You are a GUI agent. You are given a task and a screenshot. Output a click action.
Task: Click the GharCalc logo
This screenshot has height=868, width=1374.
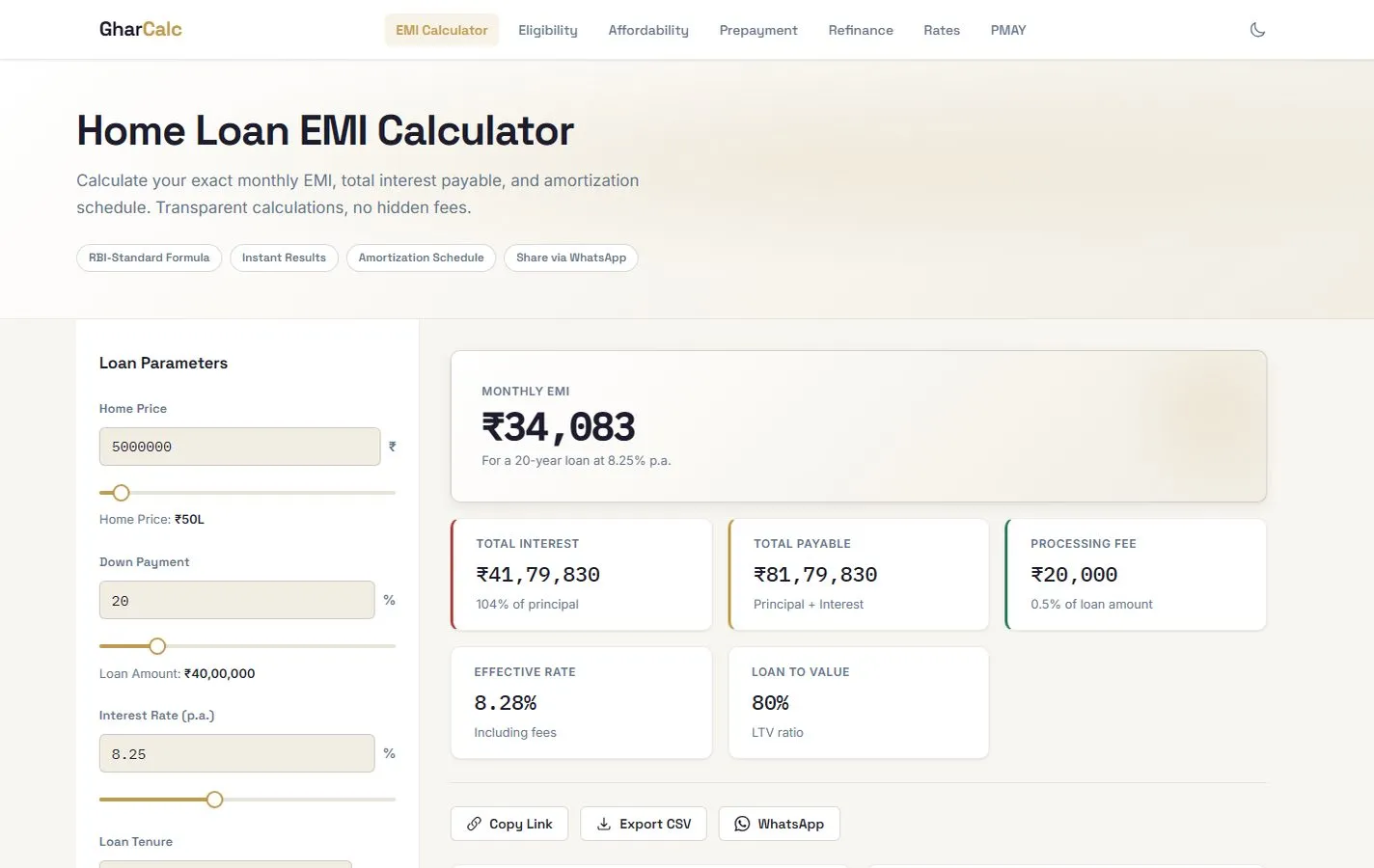point(141,29)
